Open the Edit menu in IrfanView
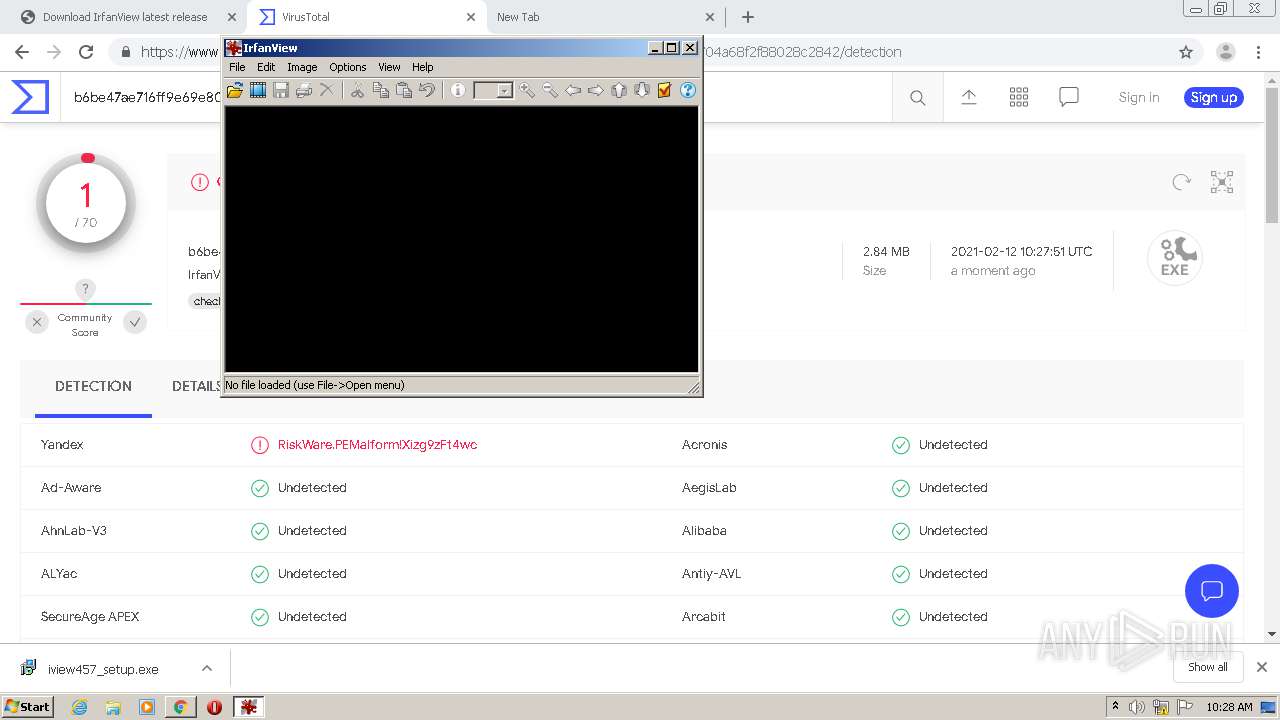Screen dimensions: 1280x720 pyautogui.click(x=266, y=67)
